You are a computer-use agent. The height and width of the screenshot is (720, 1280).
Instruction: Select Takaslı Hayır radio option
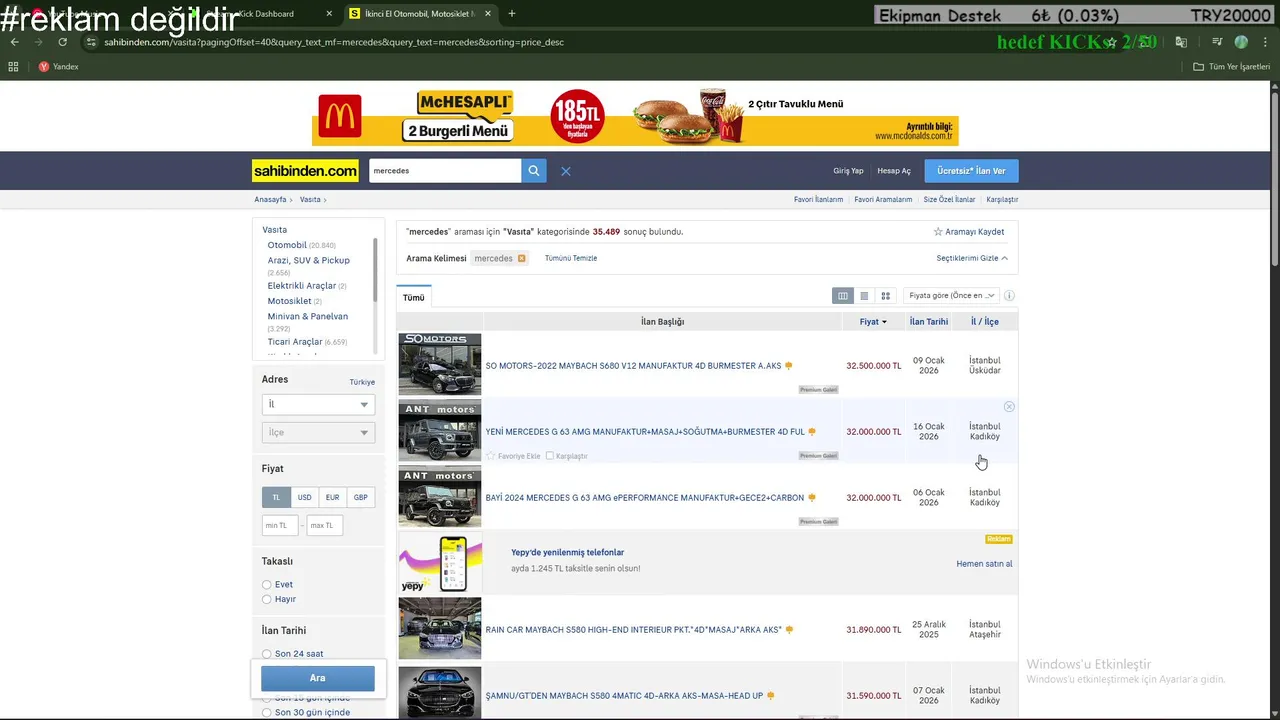click(267, 599)
